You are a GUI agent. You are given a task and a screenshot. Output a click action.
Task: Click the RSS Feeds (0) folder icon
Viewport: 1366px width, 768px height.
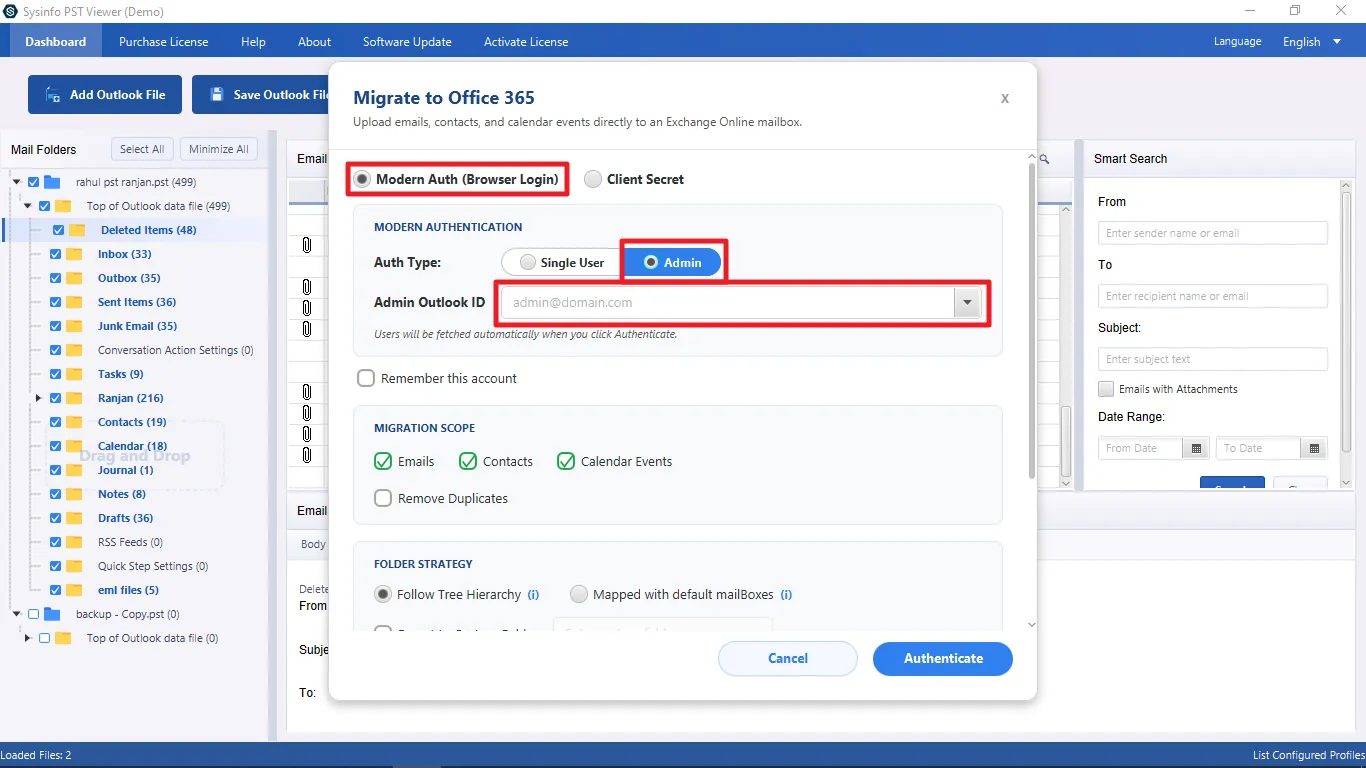(x=74, y=542)
